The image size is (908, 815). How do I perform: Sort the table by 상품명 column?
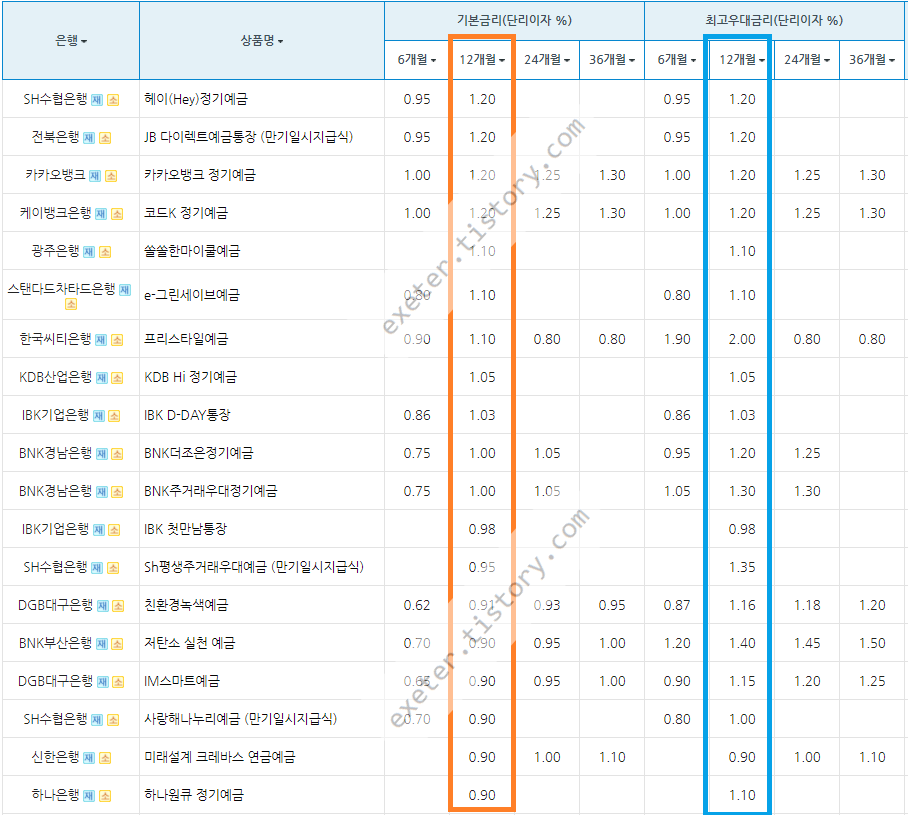(x=262, y=41)
